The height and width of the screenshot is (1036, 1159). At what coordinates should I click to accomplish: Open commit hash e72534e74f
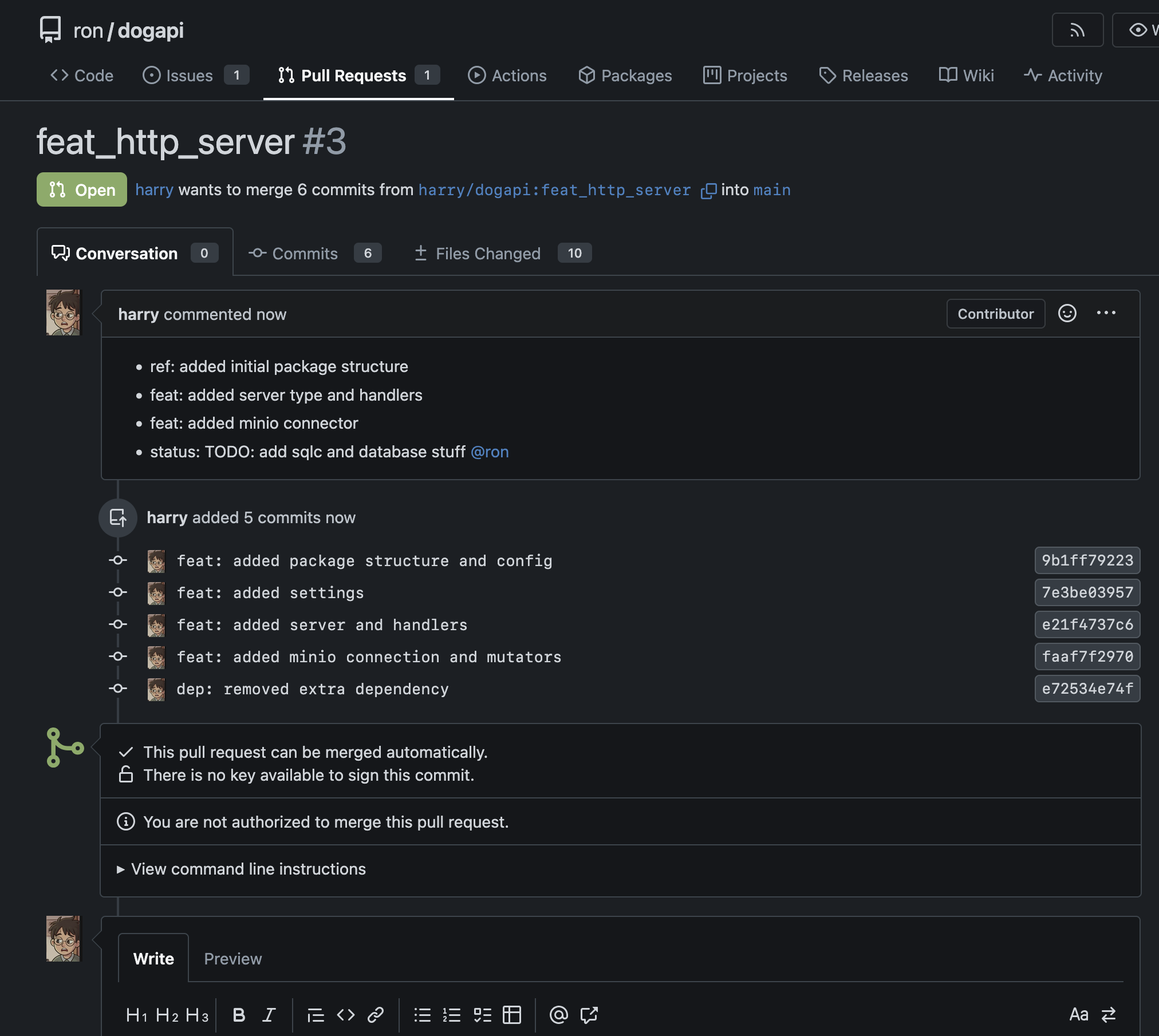tap(1087, 689)
